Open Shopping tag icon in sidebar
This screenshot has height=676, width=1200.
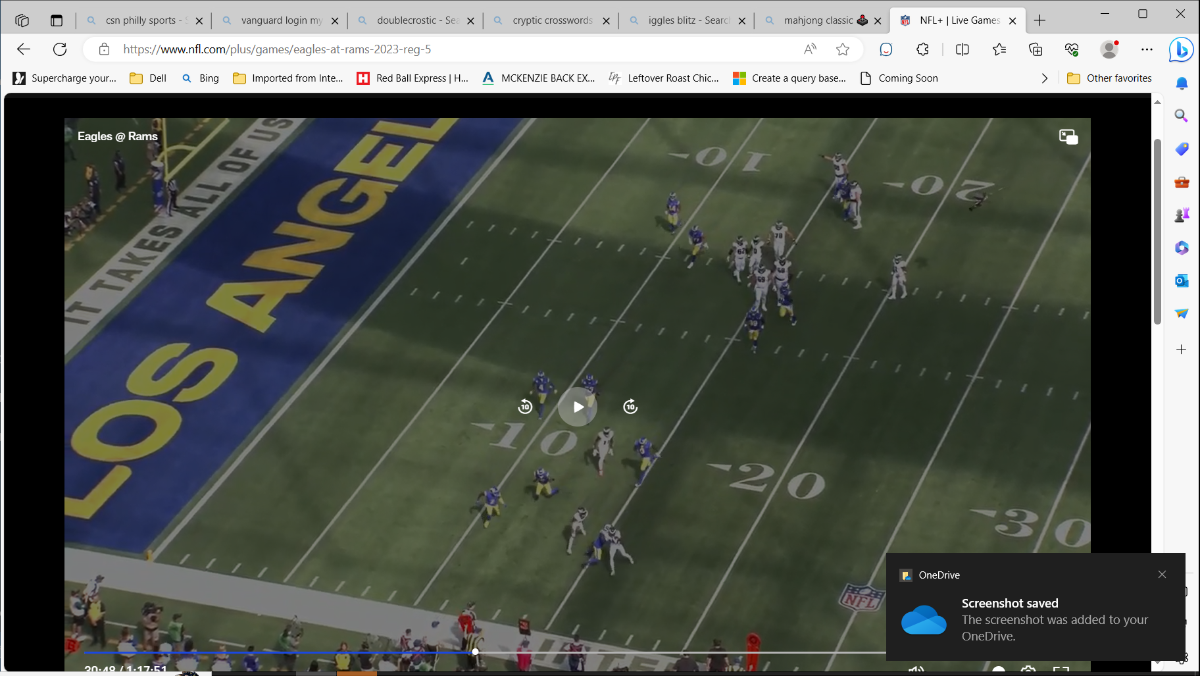coord(1181,149)
